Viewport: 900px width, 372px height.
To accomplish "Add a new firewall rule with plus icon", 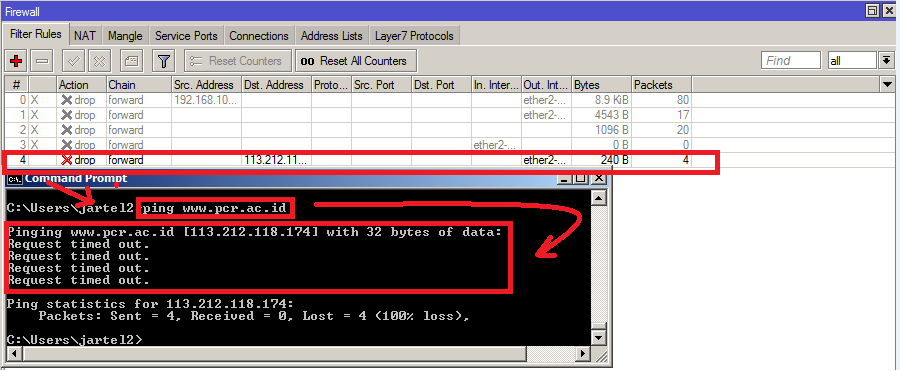I will (x=16, y=61).
